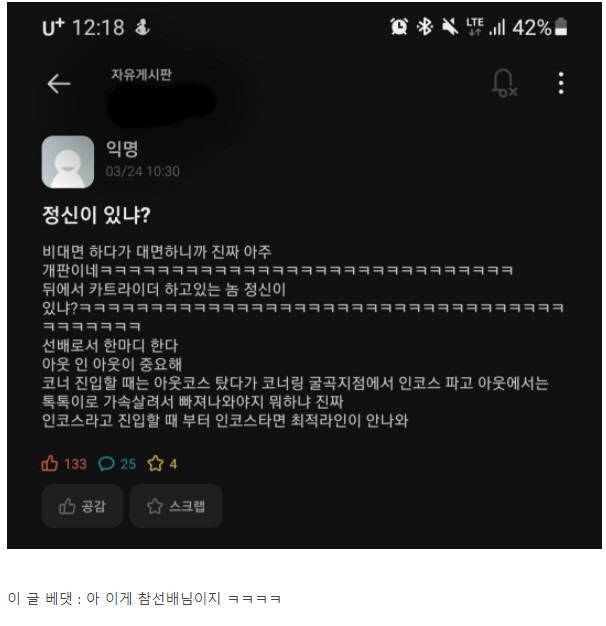Tap the muted sound status icon

450,27
